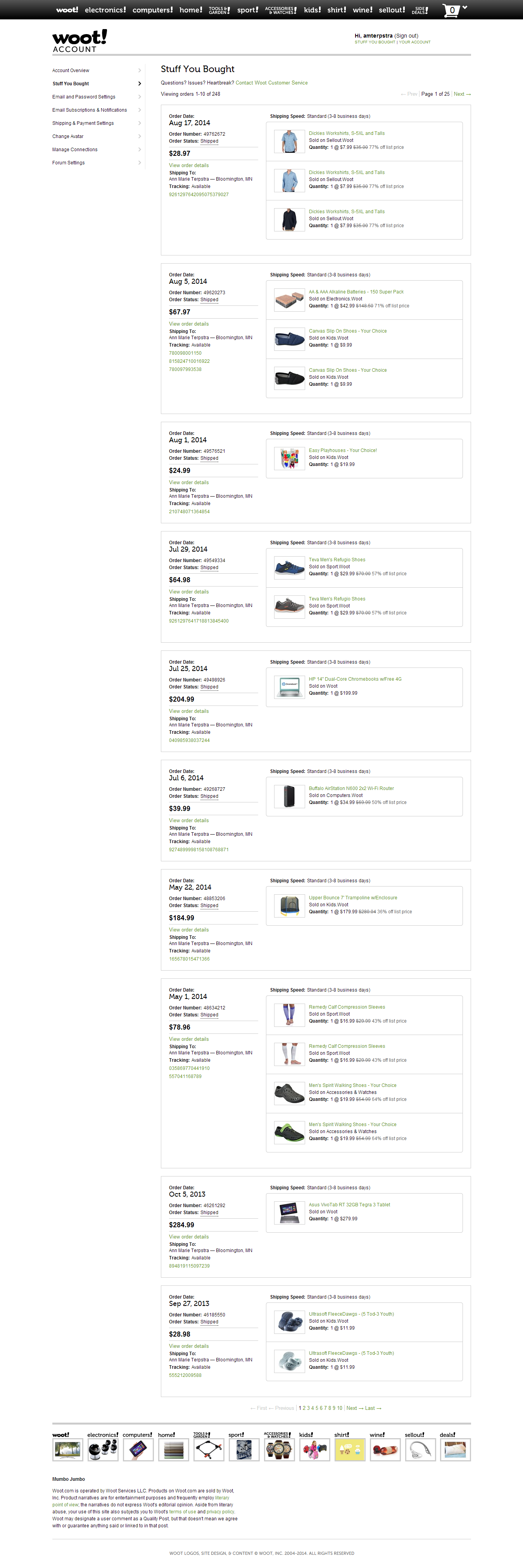Click the Upper Bounce Trampoline thumbnail
523x1568 pixels.
289,905
